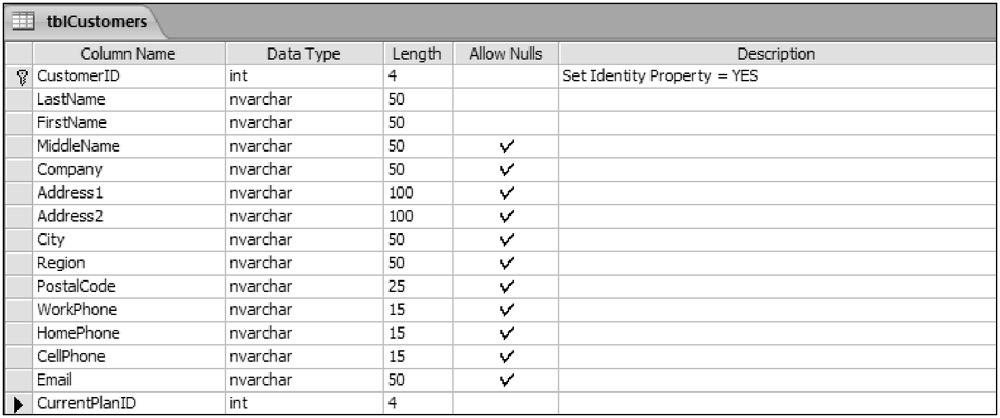Image resolution: width=1000 pixels, height=418 pixels.
Task: Click the row arrow beside CurrentPlanID
Action: pyautogui.click(x=19, y=402)
